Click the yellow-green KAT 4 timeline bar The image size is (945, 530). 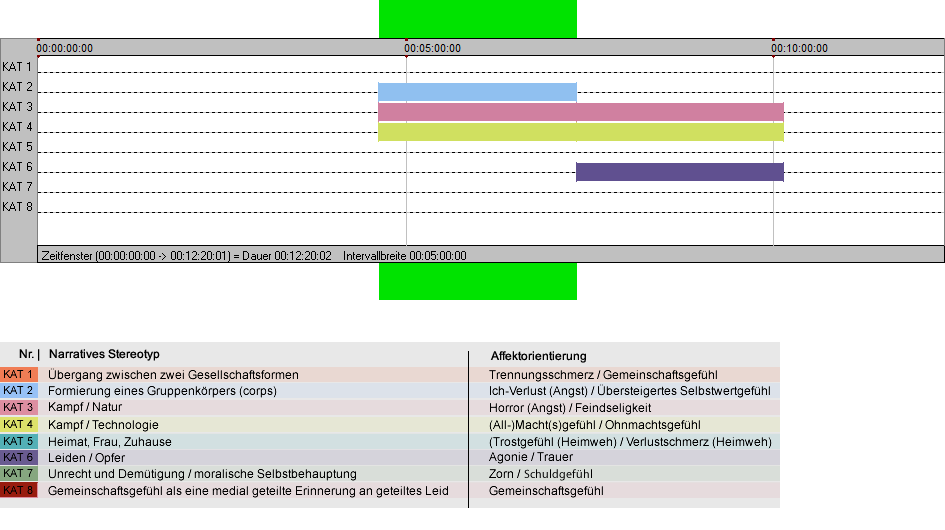coord(581,132)
